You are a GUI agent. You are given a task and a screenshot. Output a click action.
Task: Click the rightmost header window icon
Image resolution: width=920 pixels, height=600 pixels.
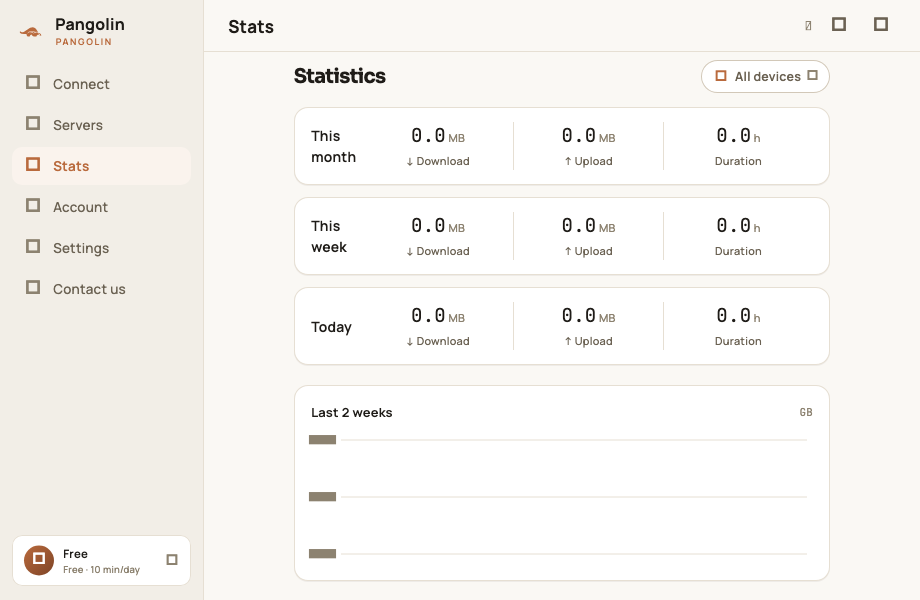click(x=881, y=24)
